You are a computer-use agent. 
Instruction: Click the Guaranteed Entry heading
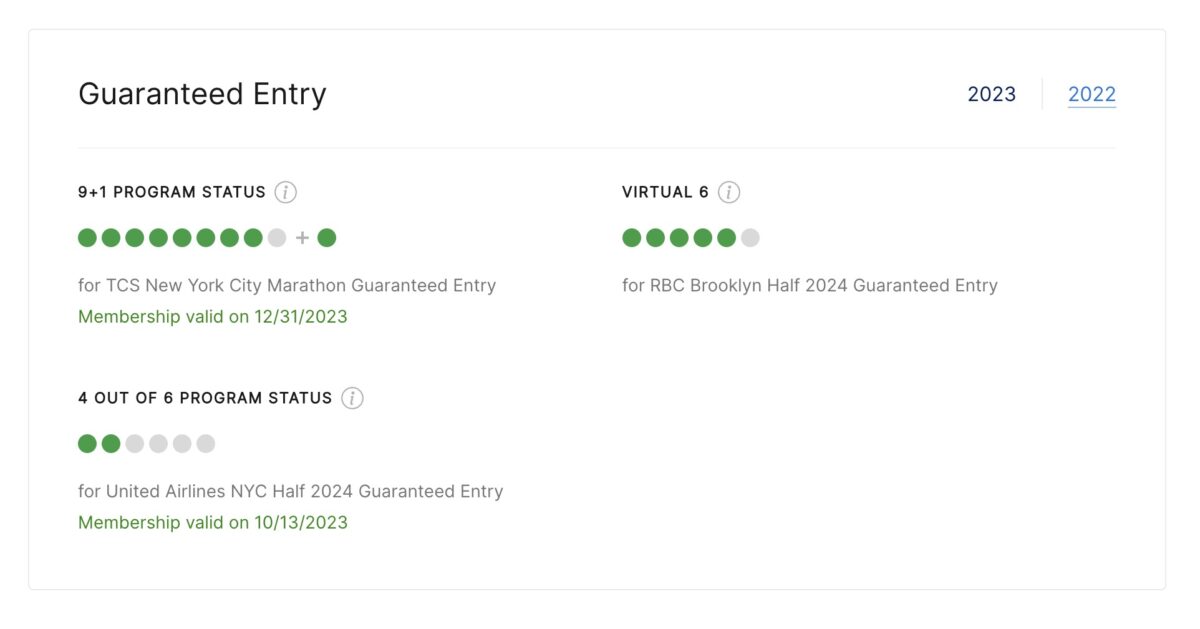pyautogui.click(x=202, y=94)
